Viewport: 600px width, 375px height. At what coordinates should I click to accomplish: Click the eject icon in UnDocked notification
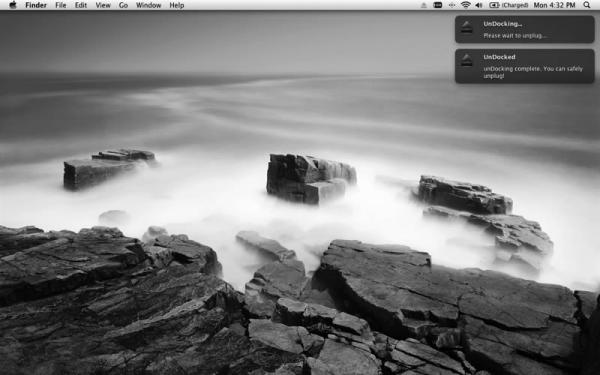coord(466,60)
